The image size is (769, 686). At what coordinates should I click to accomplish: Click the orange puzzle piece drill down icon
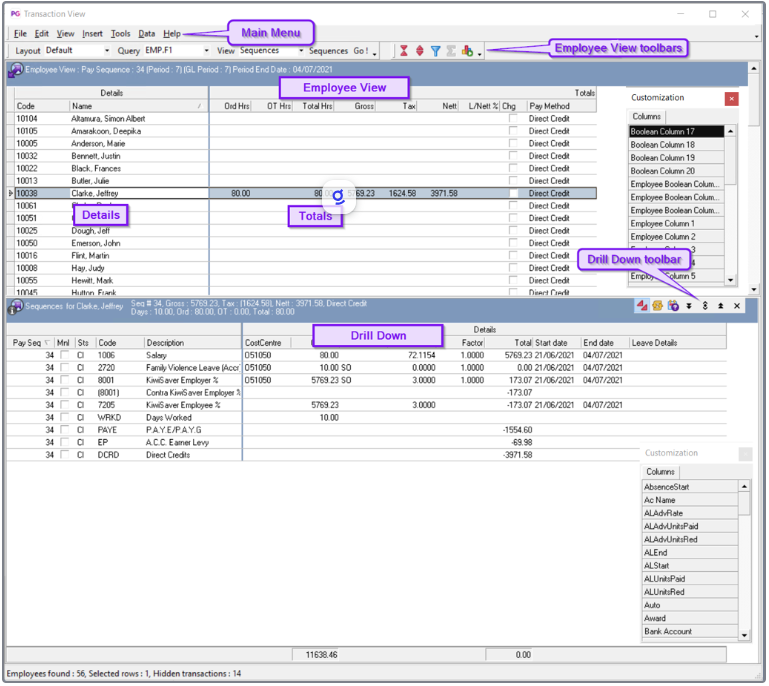tap(657, 306)
